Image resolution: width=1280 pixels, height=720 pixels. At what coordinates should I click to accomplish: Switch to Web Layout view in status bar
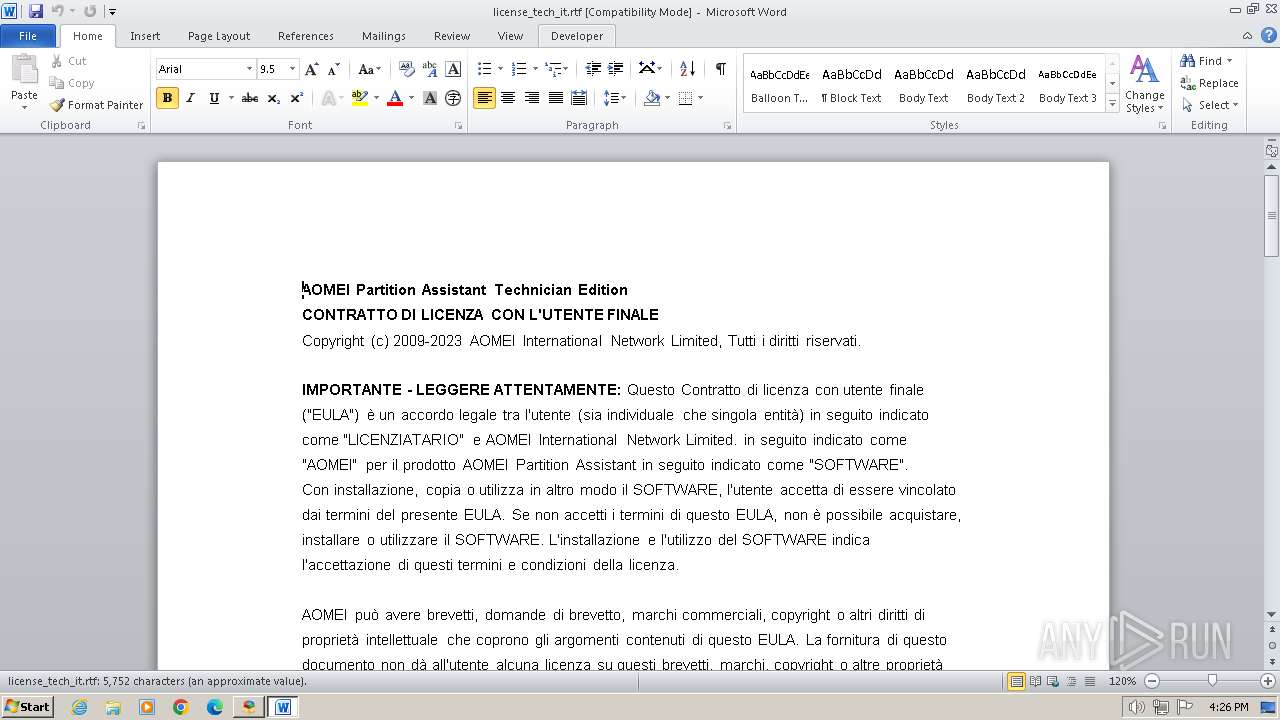point(1053,681)
